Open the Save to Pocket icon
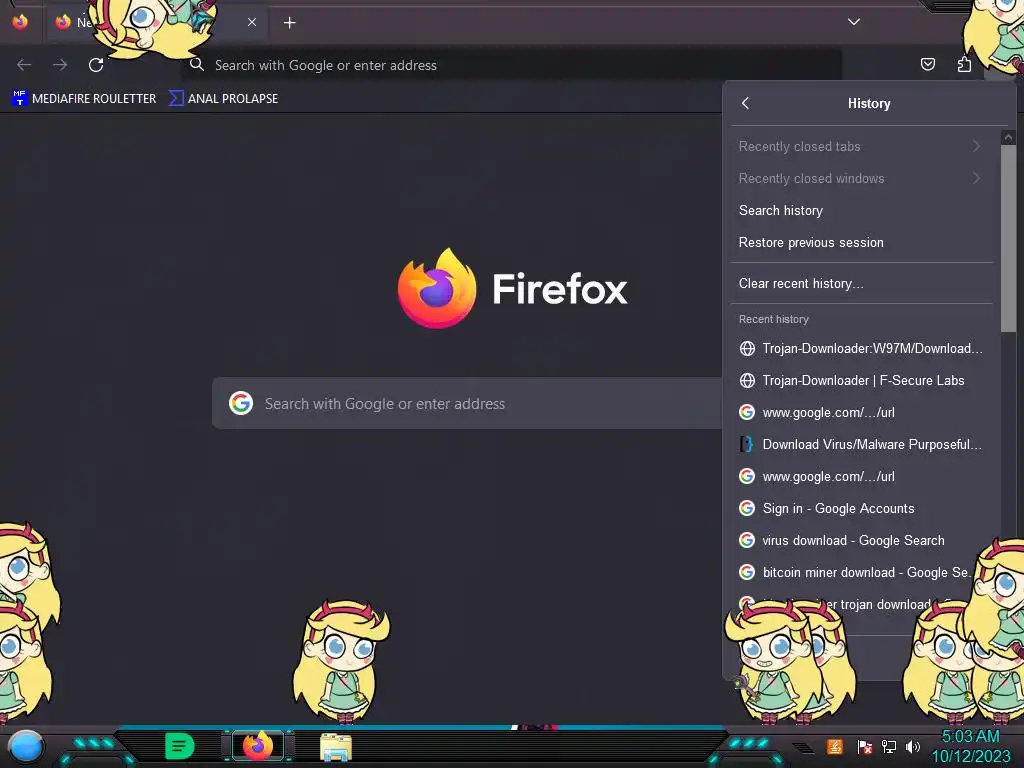This screenshot has width=1024, height=768. pyautogui.click(x=927, y=64)
